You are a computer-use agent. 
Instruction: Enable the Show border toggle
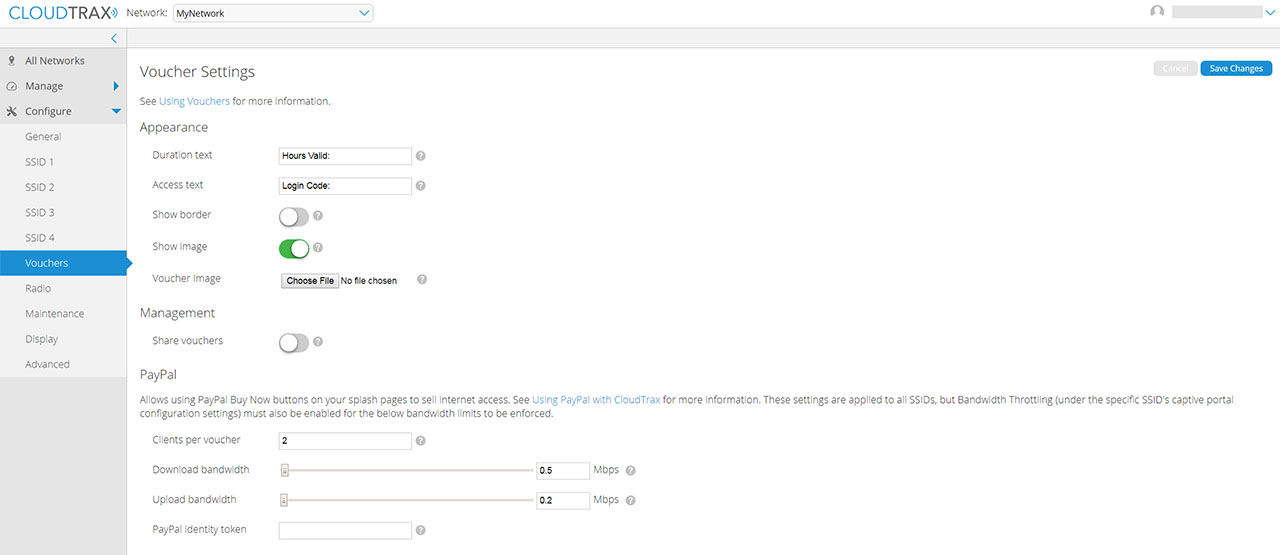tap(294, 216)
